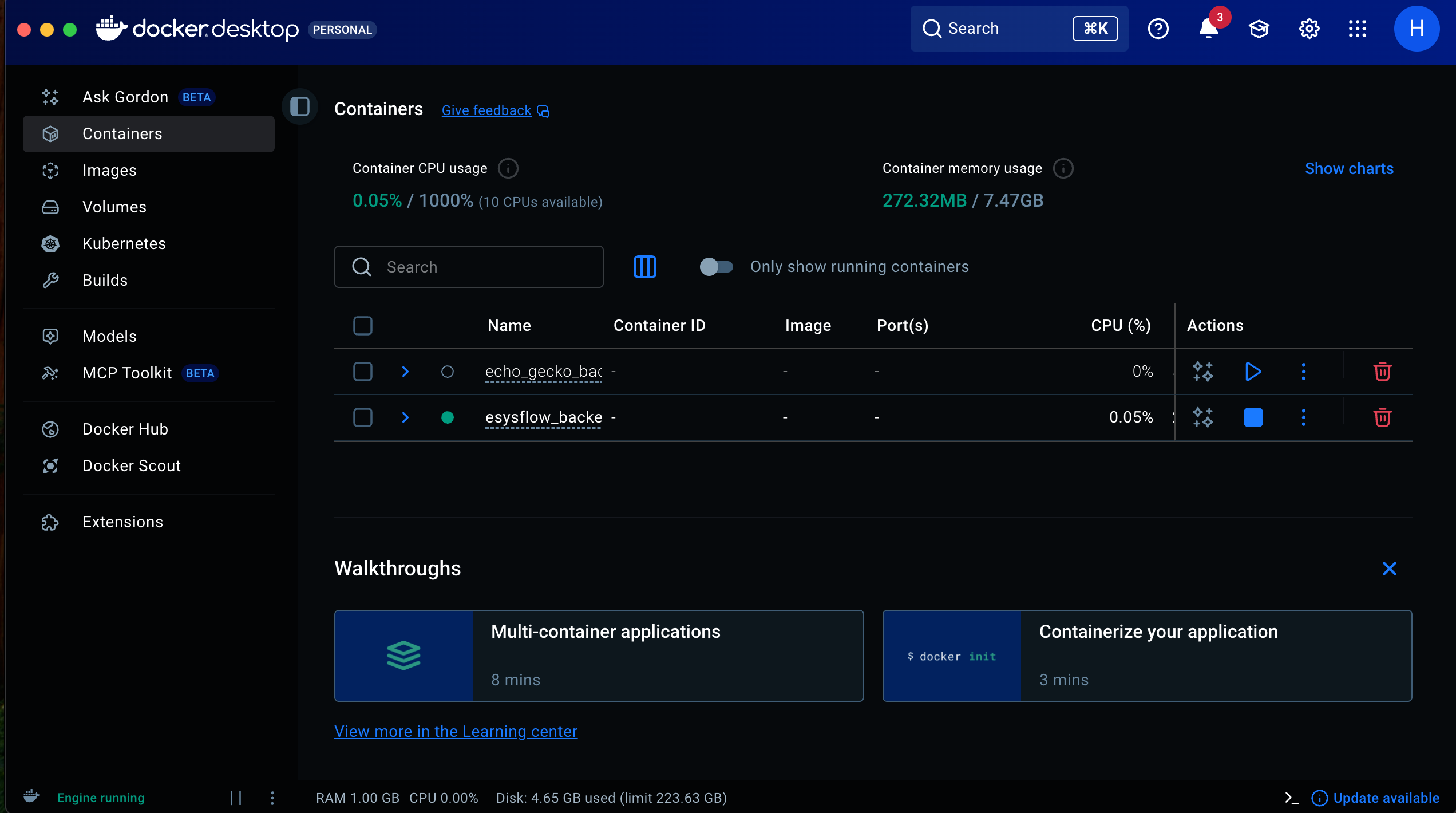This screenshot has height=813, width=1456.
Task: Open more actions for esysflow_backe
Action: point(1304,417)
